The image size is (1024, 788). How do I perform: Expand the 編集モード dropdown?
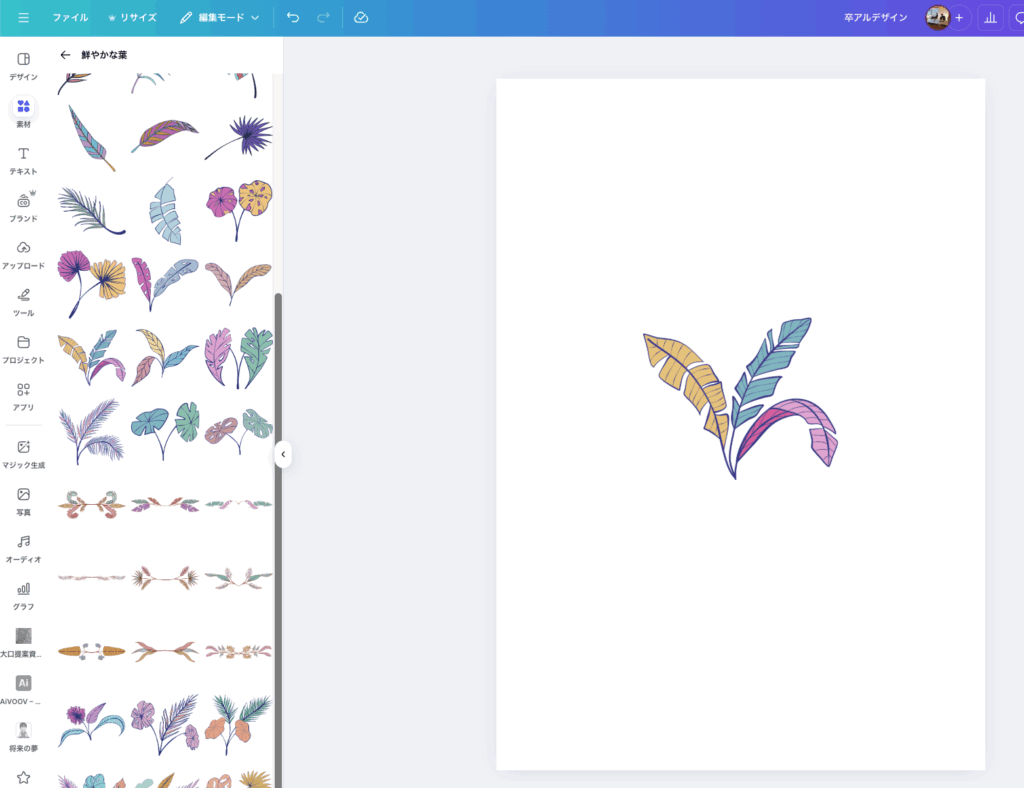(220, 18)
